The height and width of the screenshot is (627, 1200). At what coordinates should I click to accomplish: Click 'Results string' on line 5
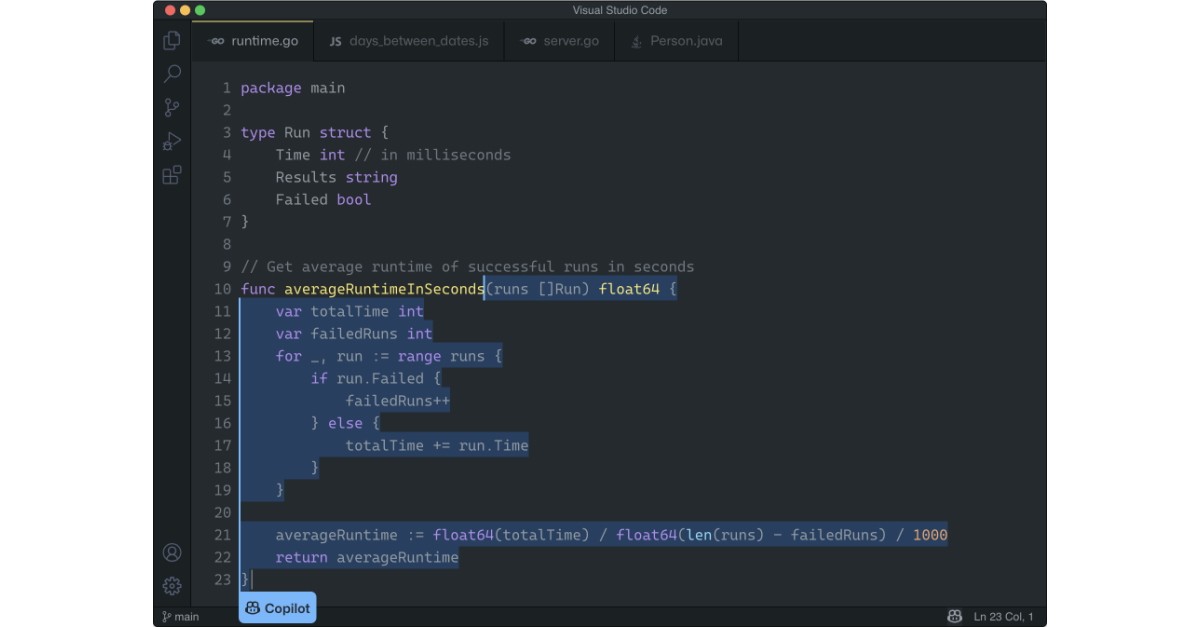[337, 177]
